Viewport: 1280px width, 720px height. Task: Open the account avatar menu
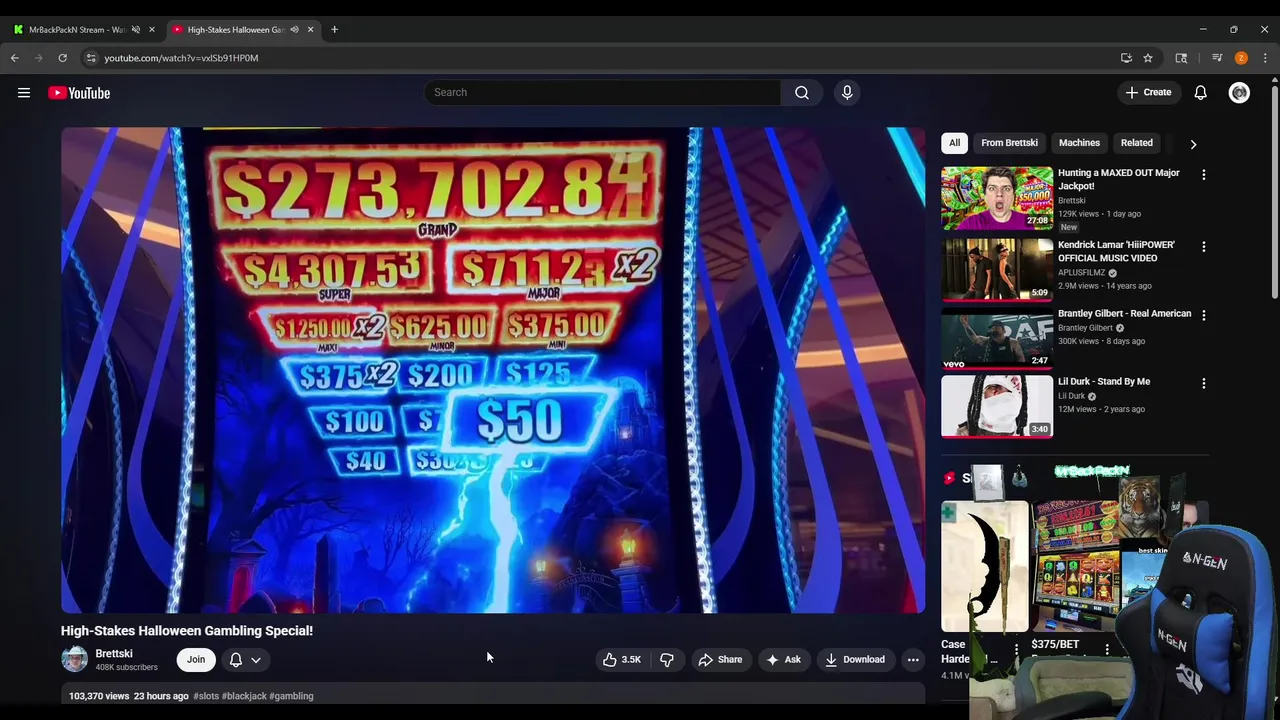pyautogui.click(x=1239, y=93)
